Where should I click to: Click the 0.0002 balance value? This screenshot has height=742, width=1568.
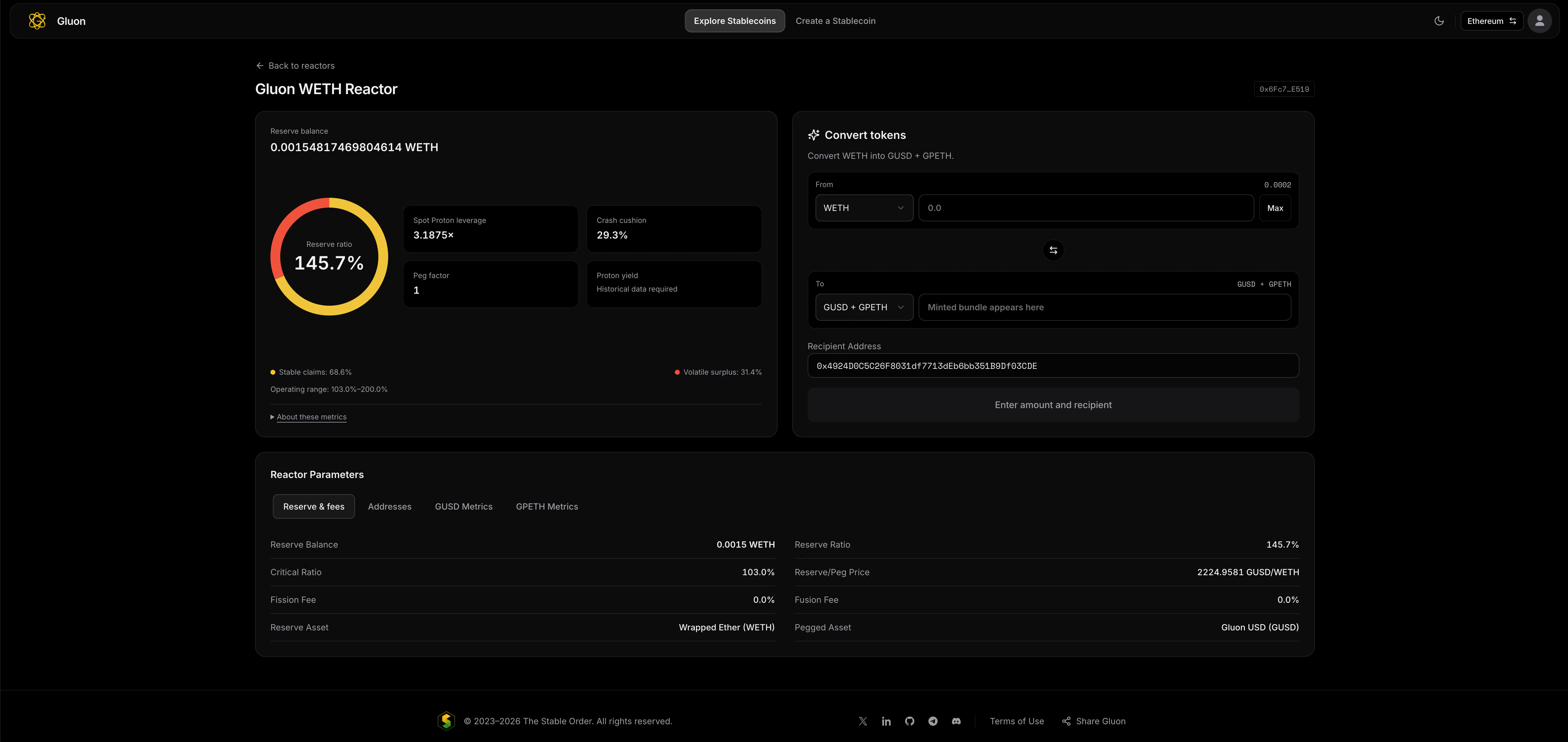1278,185
